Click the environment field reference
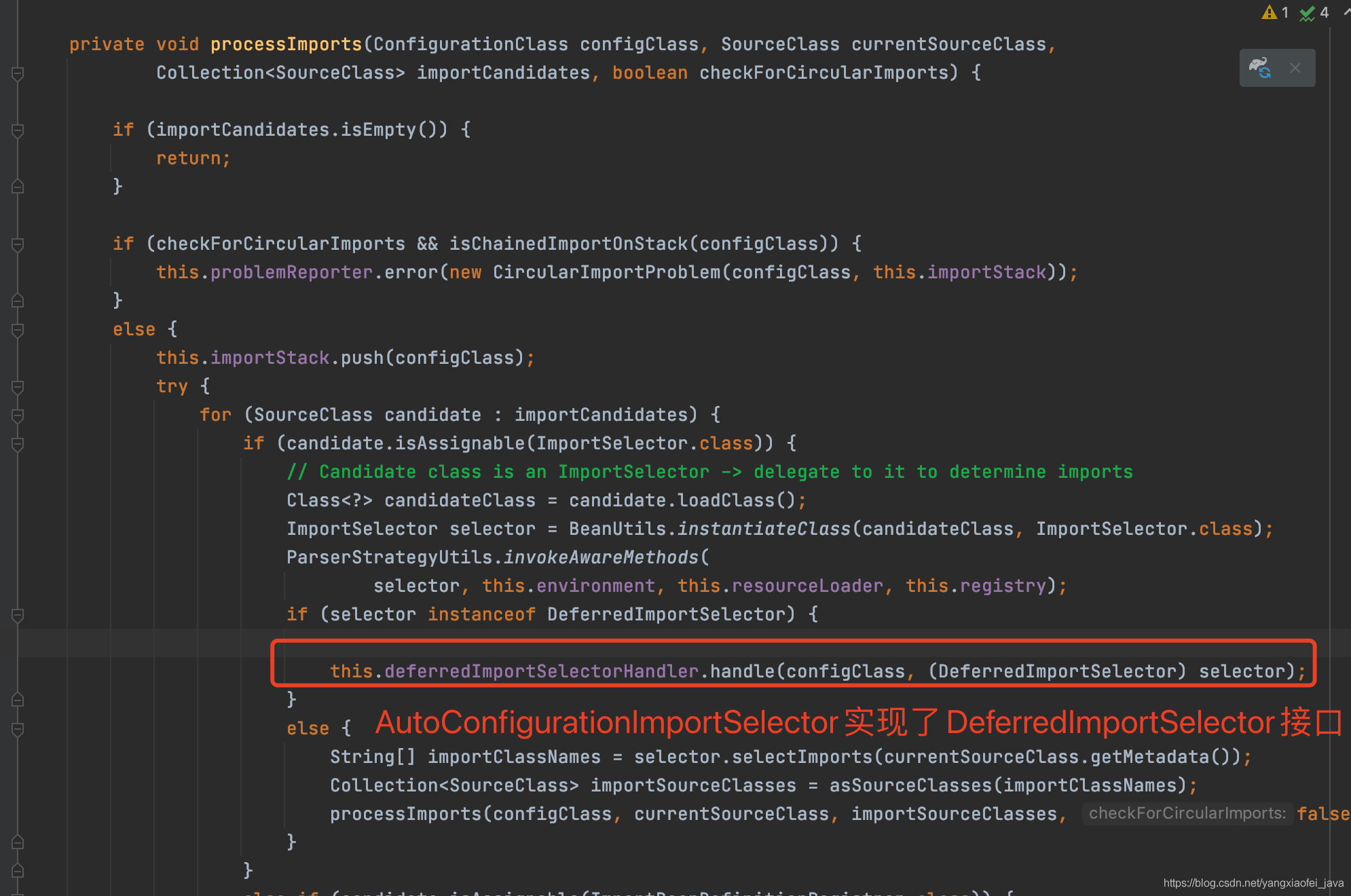The width and height of the screenshot is (1351, 896). coord(596,586)
